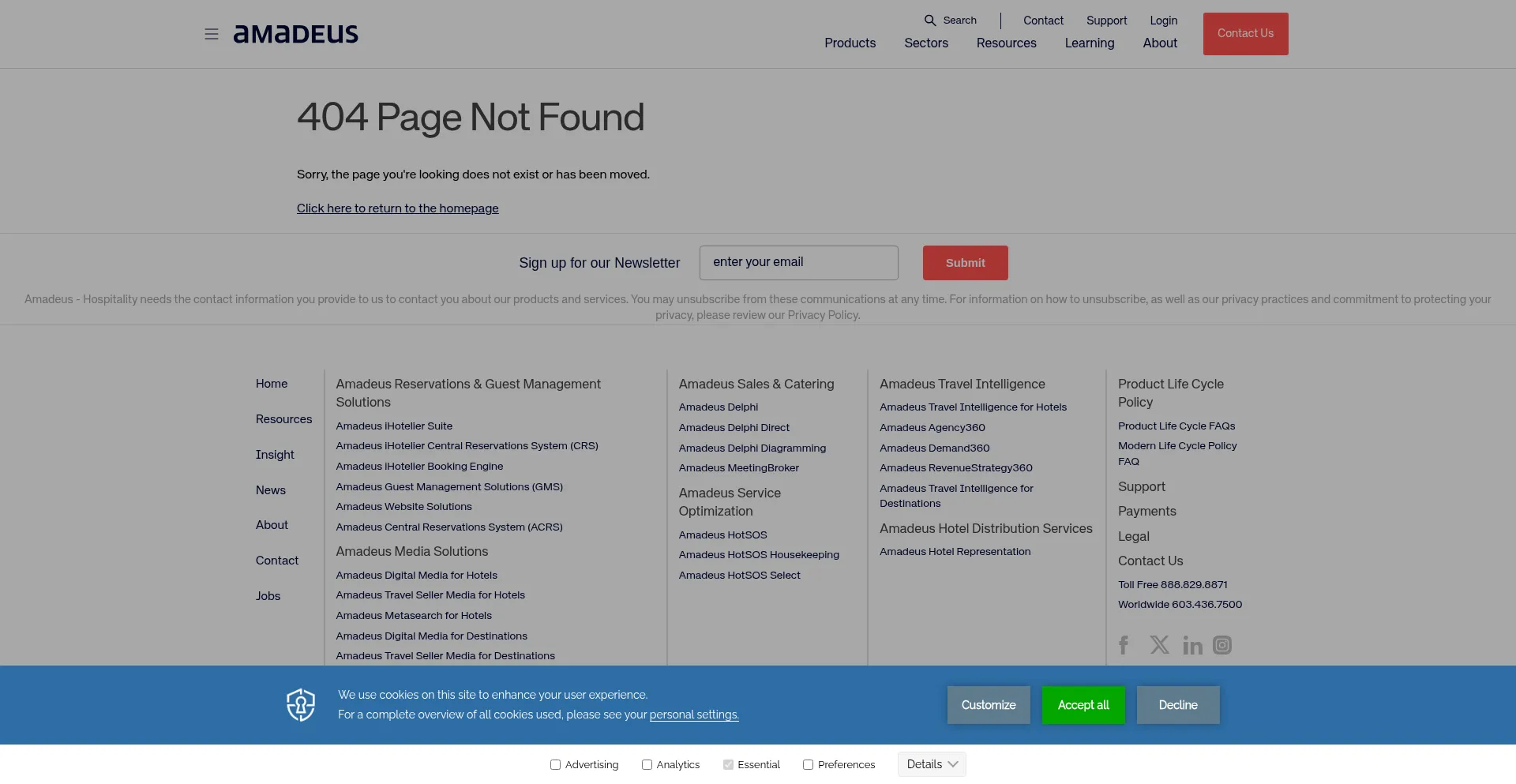Image resolution: width=1516 pixels, height=784 pixels.
Task: Click the return to homepage link
Action: coord(397,208)
